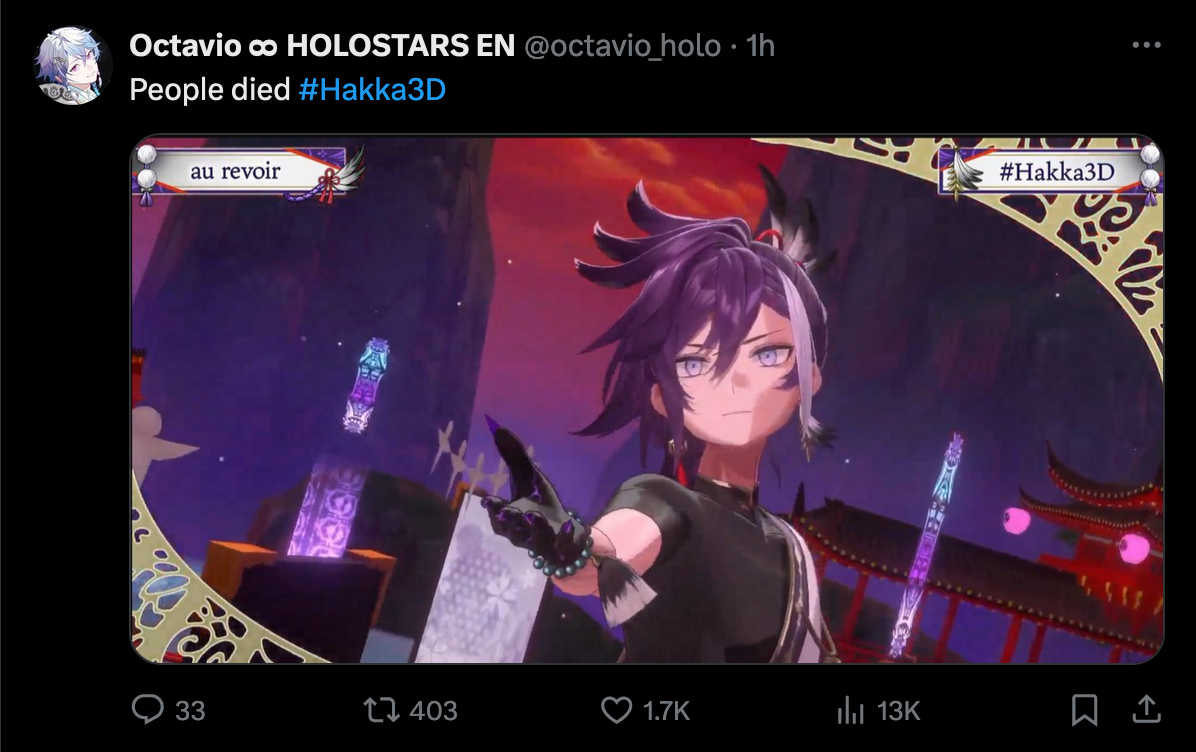
Task: Play the embedded Hakka 3D video
Action: [x=647, y=399]
